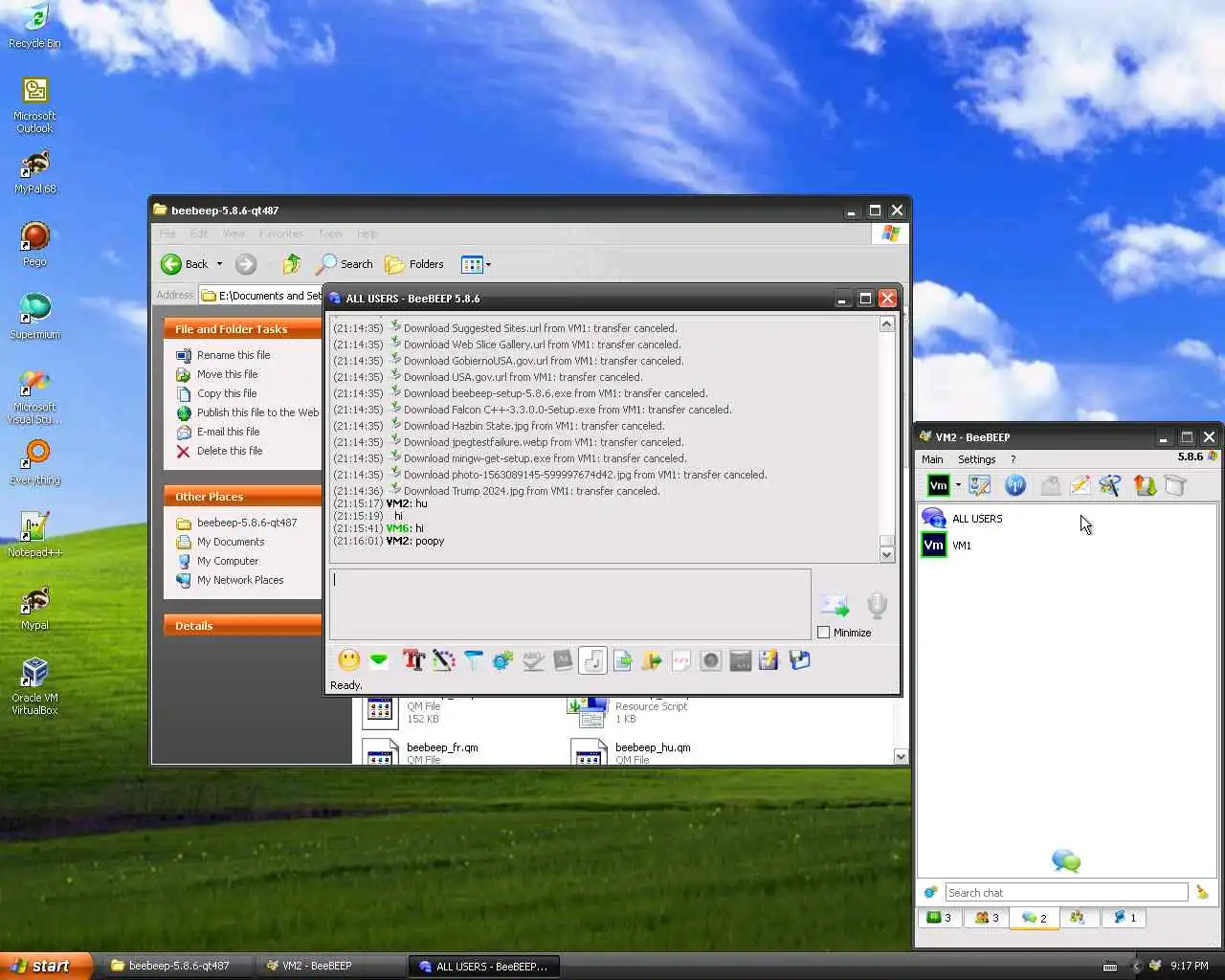Click the code snippet icon in chat toolbar
1225x980 pixels.
click(x=681, y=659)
